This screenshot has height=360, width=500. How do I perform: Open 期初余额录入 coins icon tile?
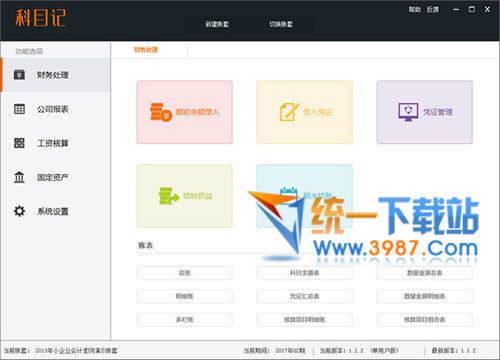(x=184, y=112)
